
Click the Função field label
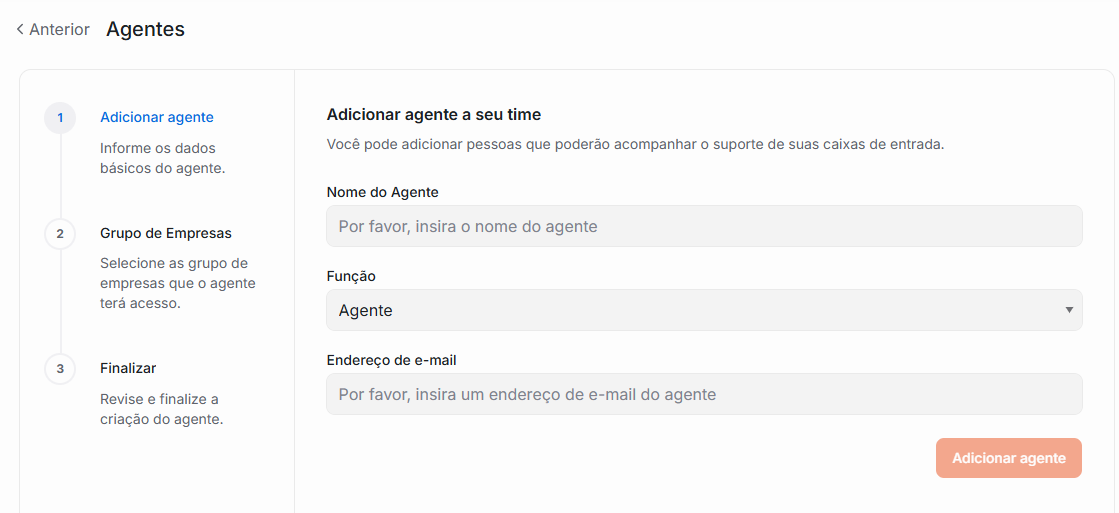pyautogui.click(x=351, y=276)
